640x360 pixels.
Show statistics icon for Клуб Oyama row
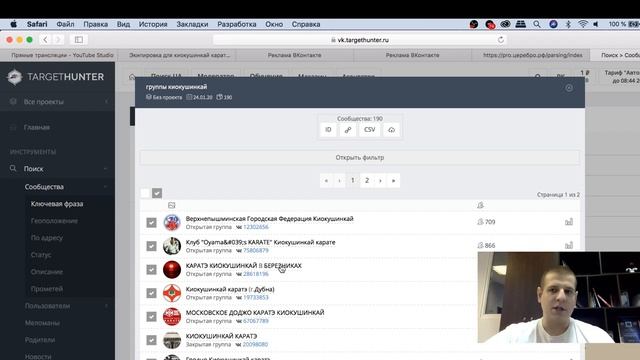tap(569, 245)
